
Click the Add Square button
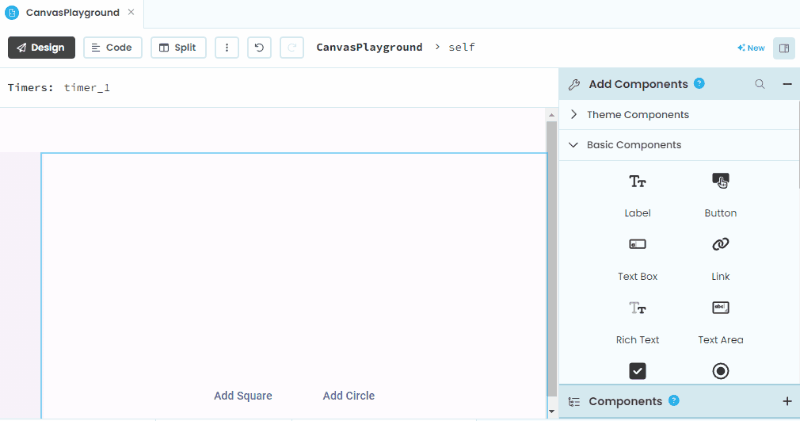tap(243, 396)
